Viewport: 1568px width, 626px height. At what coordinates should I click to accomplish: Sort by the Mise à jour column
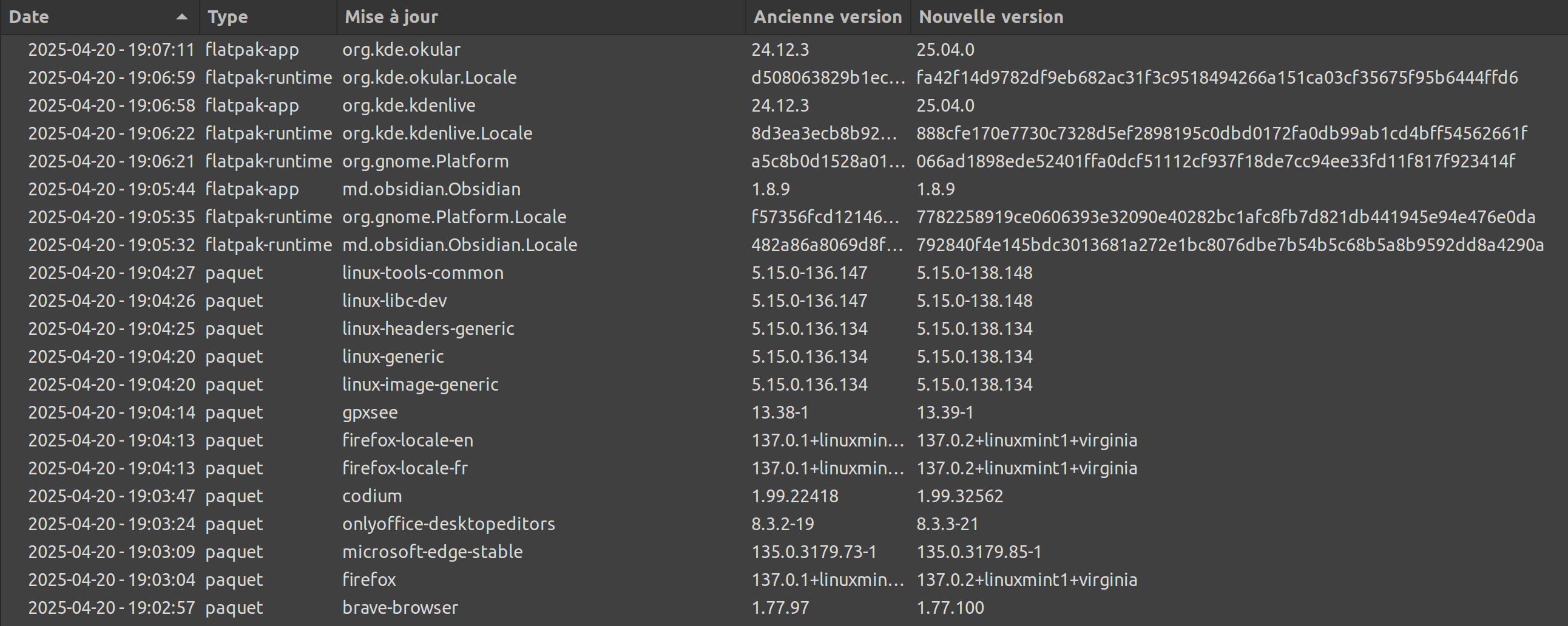pyautogui.click(x=391, y=17)
